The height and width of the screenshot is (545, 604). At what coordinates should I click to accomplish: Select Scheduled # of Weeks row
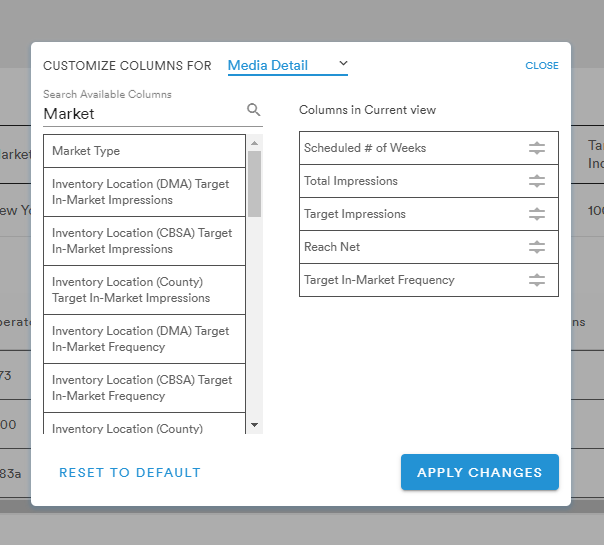pos(429,148)
